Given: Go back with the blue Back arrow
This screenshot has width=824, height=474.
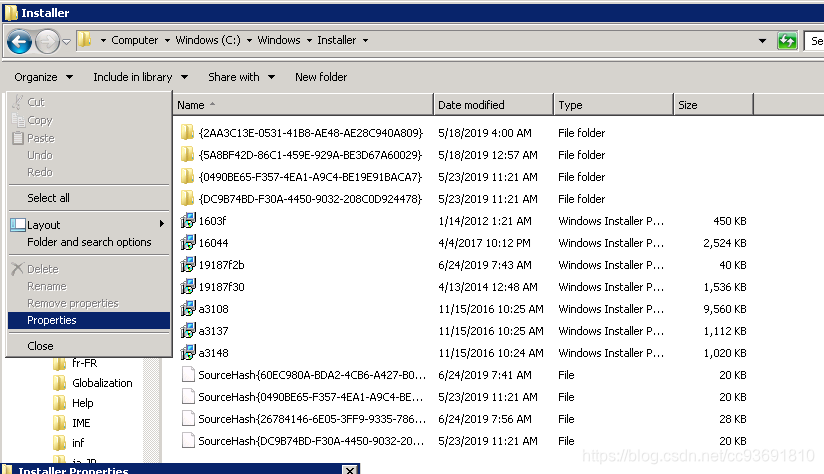Looking at the screenshot, I should pyautogui.click(x=19, y=41).
